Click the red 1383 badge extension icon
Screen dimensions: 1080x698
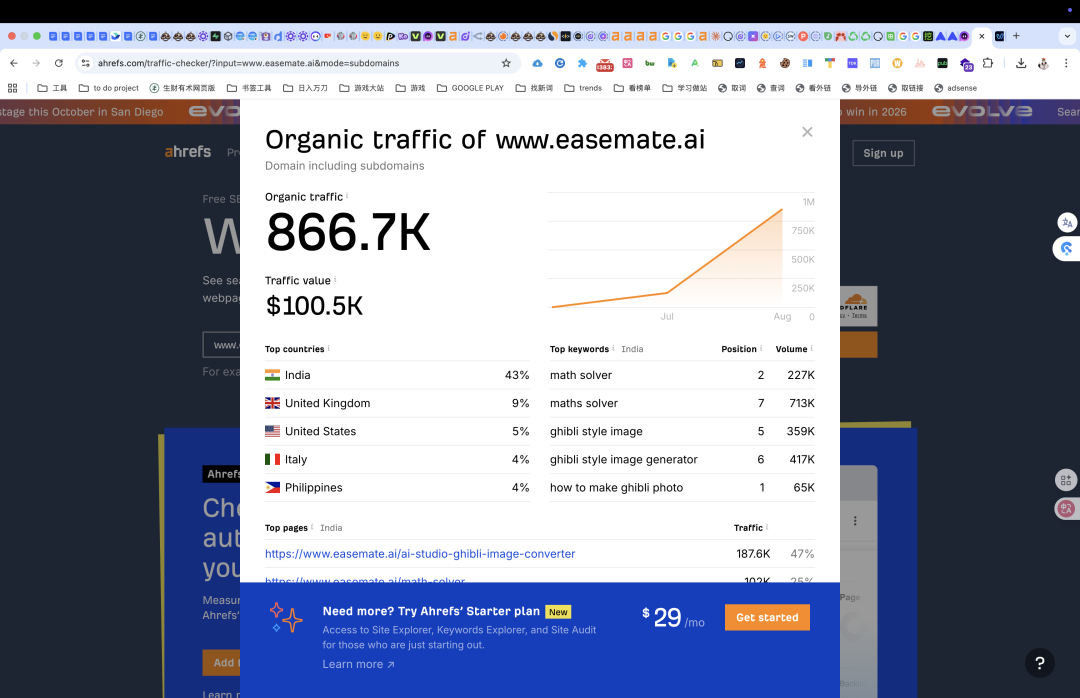pyautogui.click(x=605, y=64)
